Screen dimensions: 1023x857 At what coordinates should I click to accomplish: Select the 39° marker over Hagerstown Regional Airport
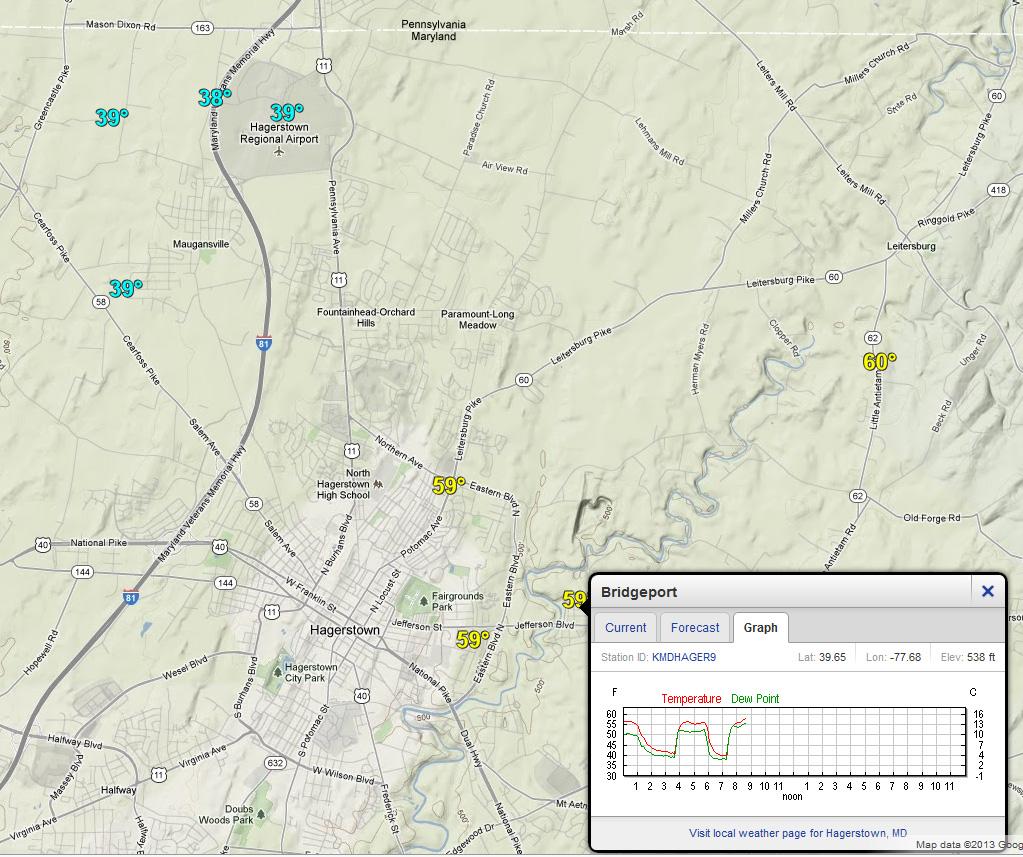point(286,113)
